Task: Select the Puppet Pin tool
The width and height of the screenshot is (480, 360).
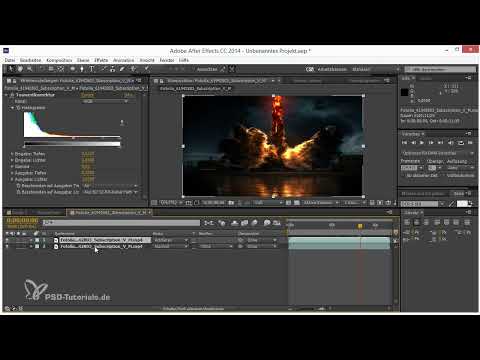Action: tap(146, 69)
